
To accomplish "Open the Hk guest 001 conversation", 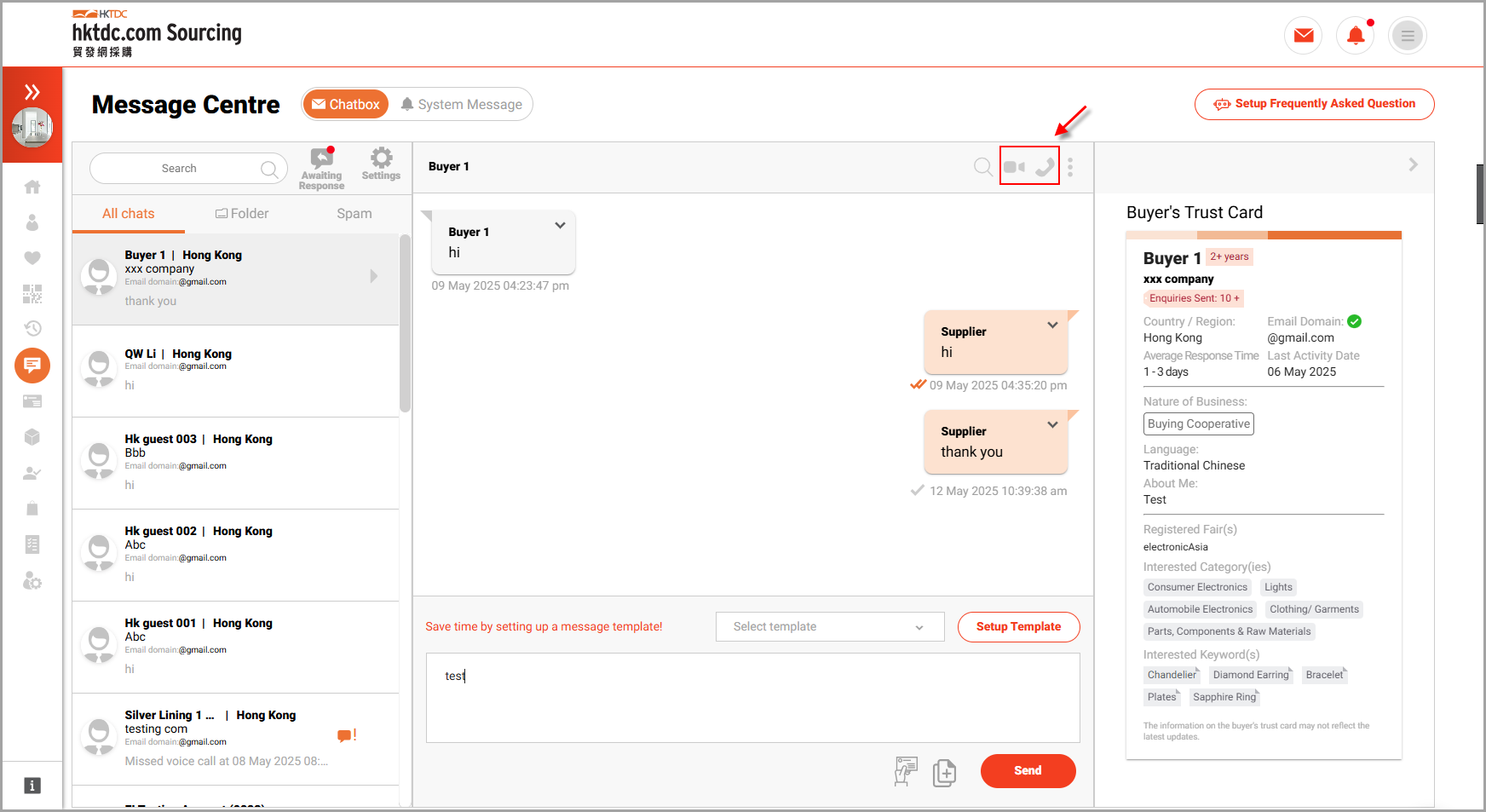I will pos(235,648).
